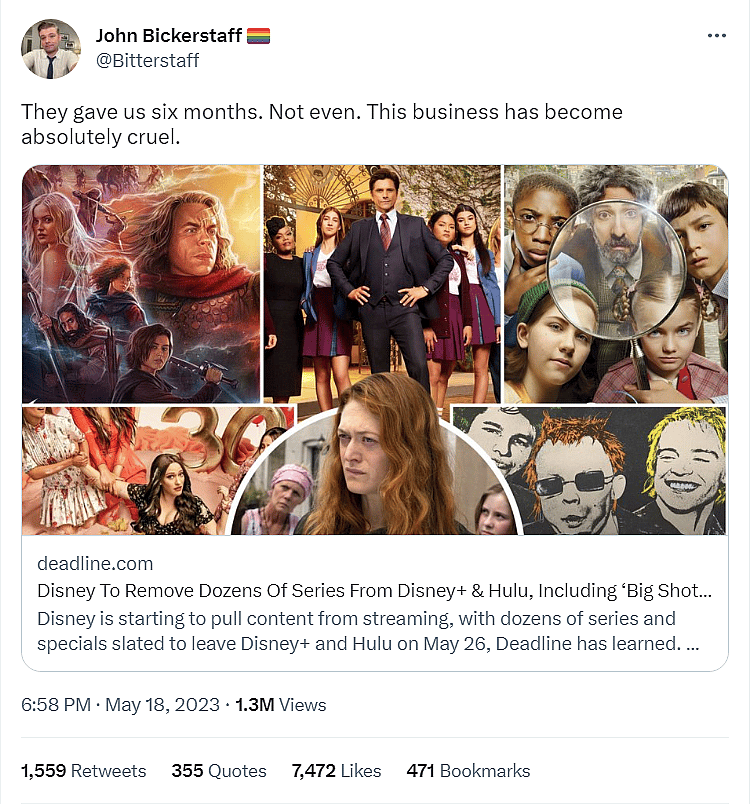
Task: Click the rainbow flag emoji beside the name
Action: (x=259, y=36)
